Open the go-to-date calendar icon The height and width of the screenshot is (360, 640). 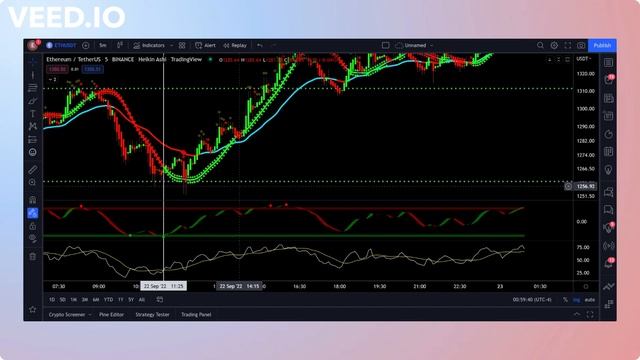(160, 300)
